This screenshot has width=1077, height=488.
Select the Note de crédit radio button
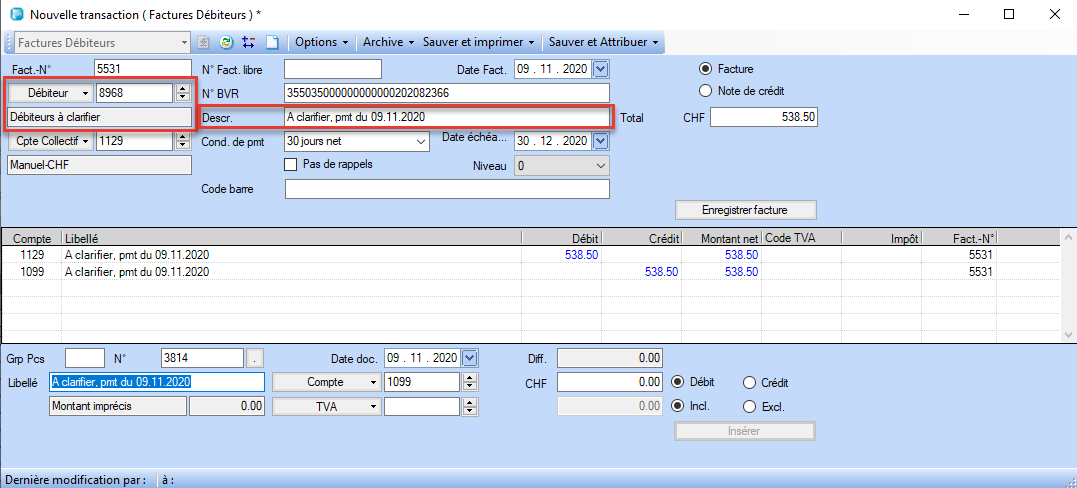coord(705,91)
